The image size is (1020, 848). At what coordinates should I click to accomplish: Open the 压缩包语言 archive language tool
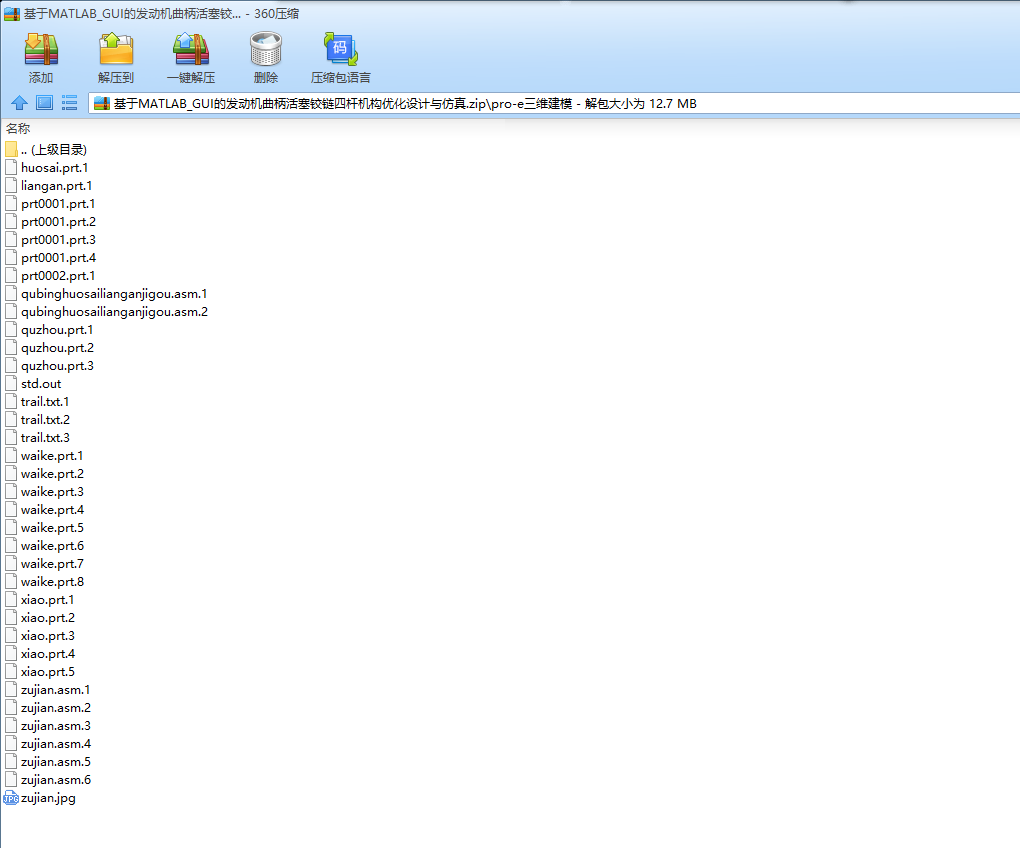tap(340, 58)
